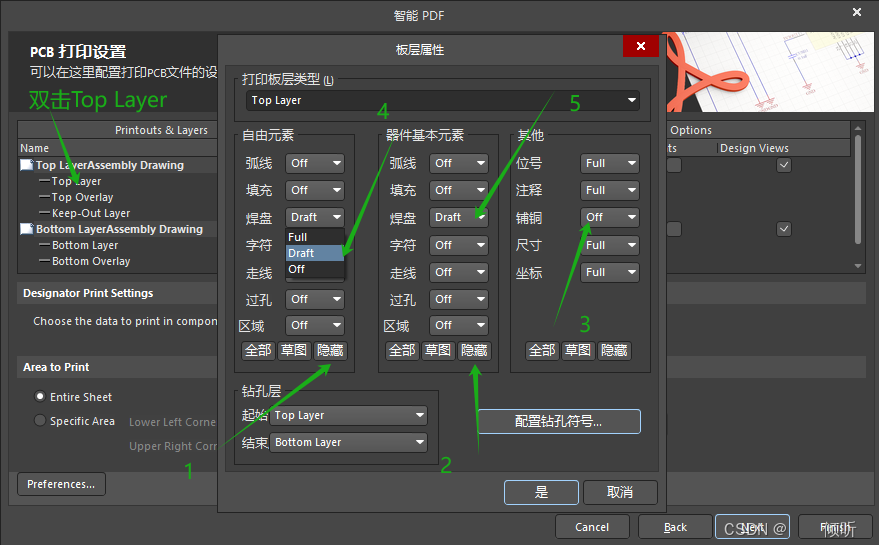Image resolution: width=879 pixels, height=545 pixels.
Task: Select Keep-Out Layer in printouts tree
Action: point(91,213)
